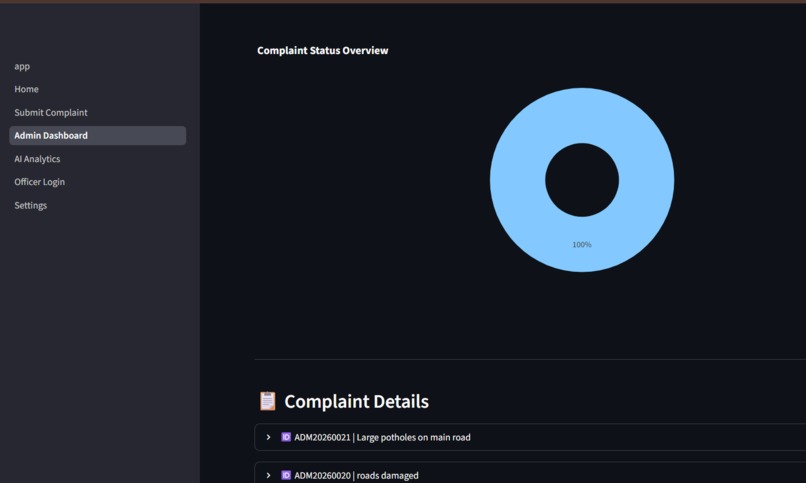Open Submit Complaint page

coord(50,113)
